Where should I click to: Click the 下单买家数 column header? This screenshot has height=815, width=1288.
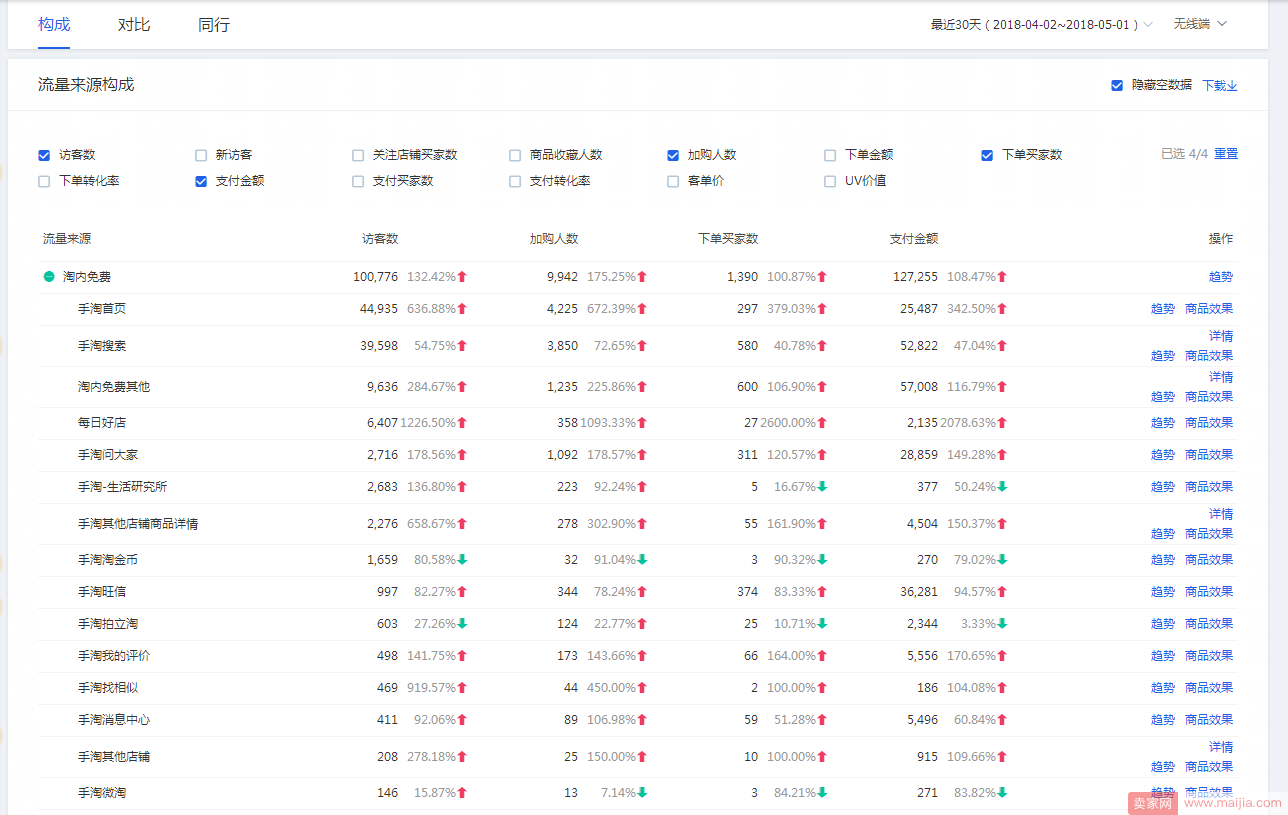click(728, 239)
